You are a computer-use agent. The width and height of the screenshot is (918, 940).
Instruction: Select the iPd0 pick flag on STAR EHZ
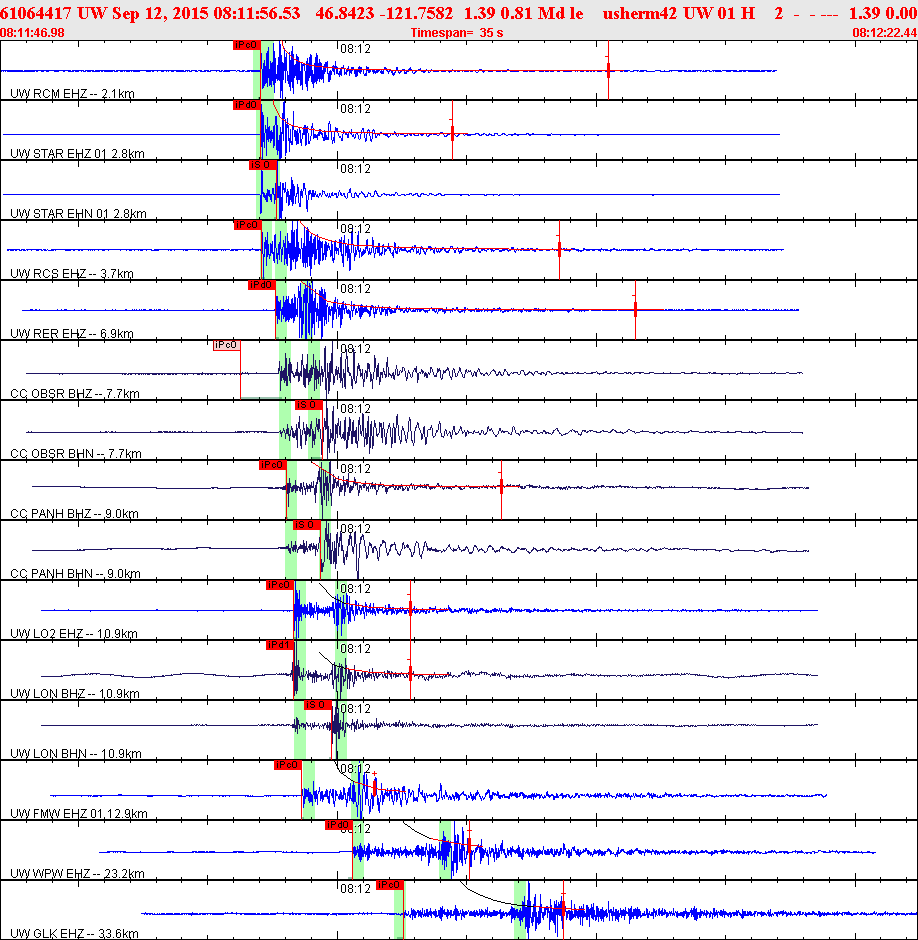click(x=246, y=105)
